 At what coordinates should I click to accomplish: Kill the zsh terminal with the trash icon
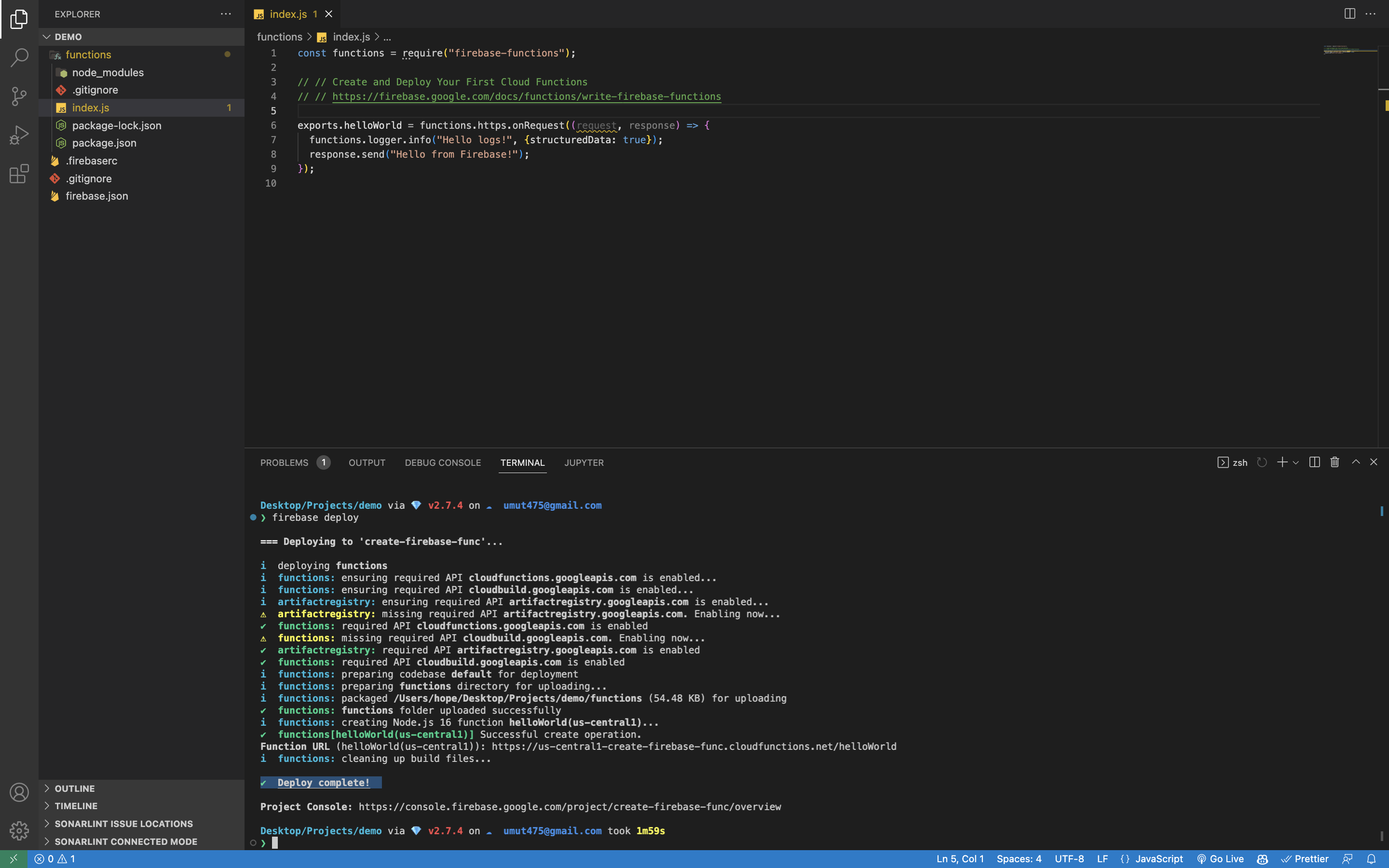coord(1334,462)
